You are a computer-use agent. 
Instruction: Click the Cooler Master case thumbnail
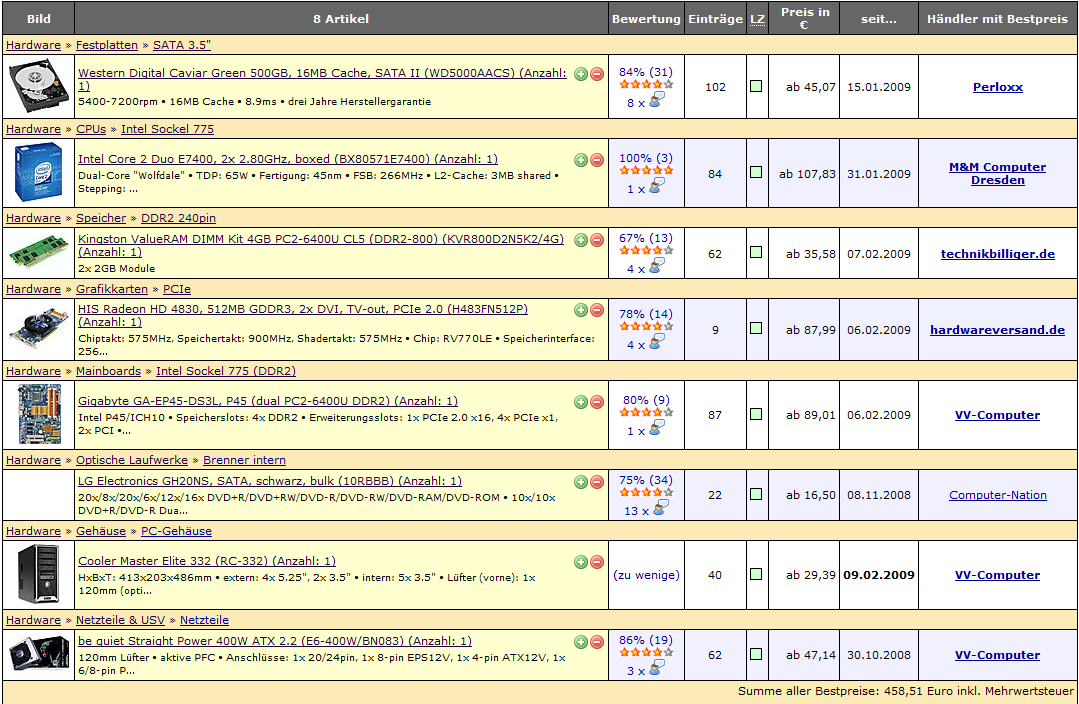pyautogui.click(x=39, y=574)
